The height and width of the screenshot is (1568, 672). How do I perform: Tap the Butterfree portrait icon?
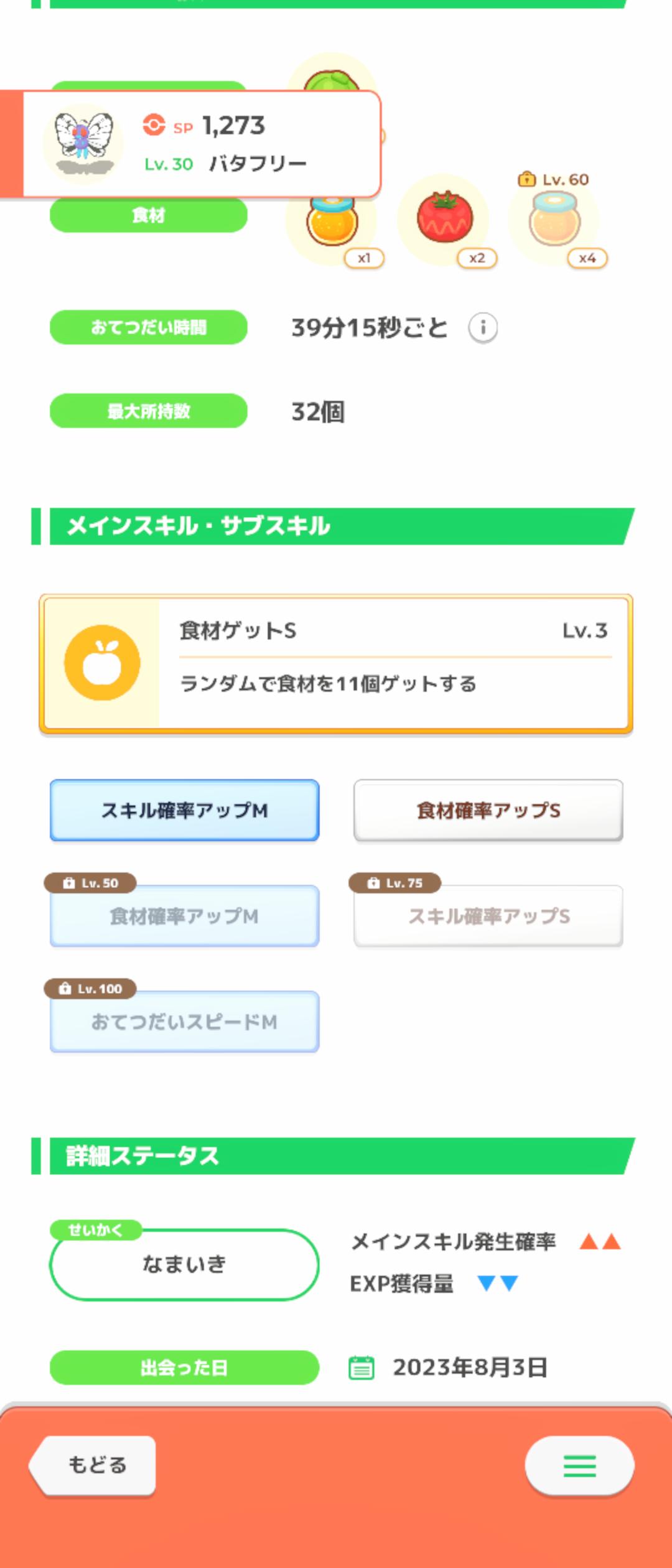click(x=83, y=143)
